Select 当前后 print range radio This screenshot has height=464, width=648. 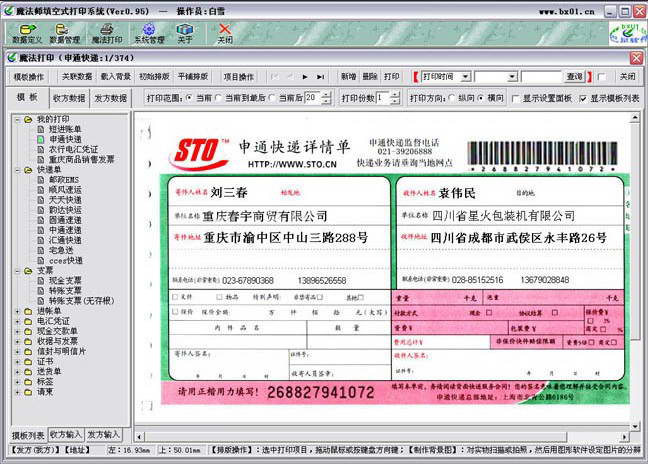point(272,98)
